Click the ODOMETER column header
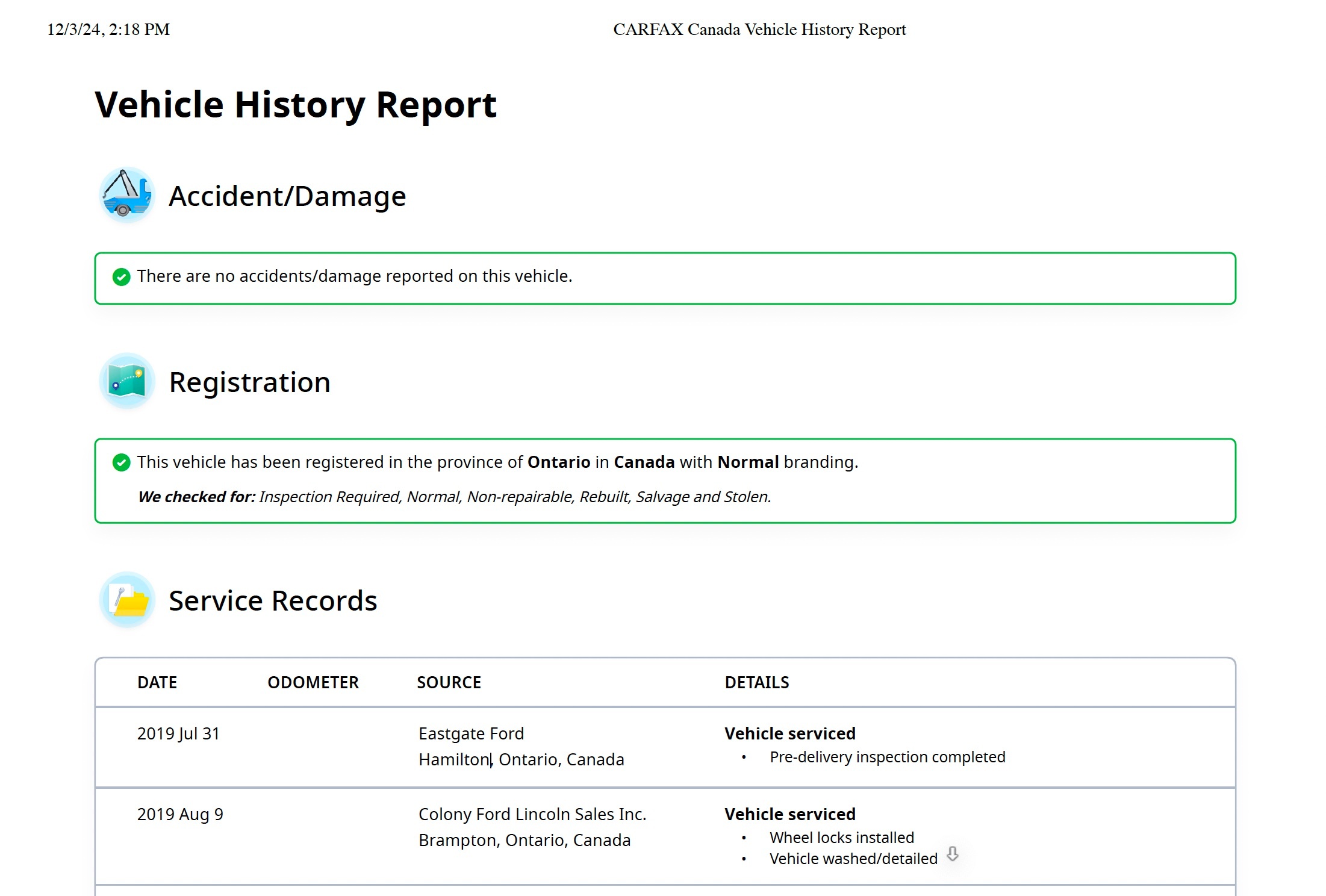1326x896 pixels. pos(313,682)
